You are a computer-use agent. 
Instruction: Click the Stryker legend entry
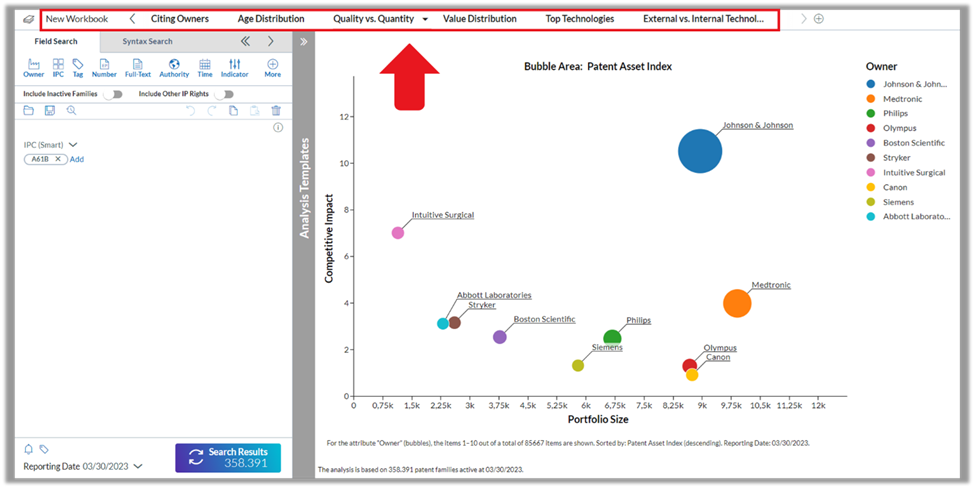pos(889,158)
